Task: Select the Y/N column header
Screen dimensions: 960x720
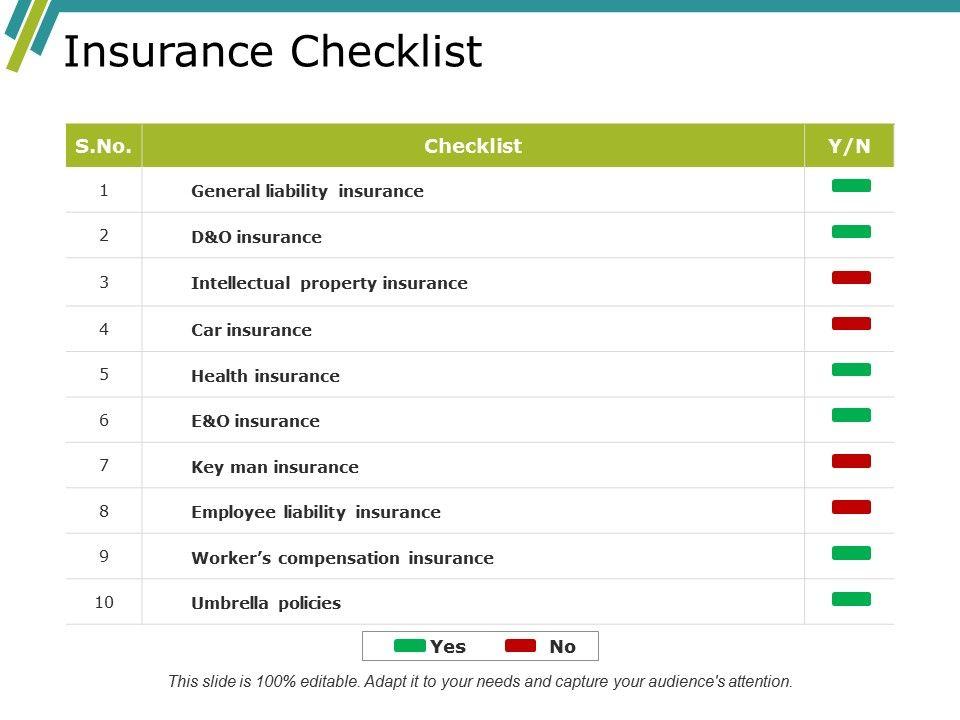Action: tap(849, 146)
